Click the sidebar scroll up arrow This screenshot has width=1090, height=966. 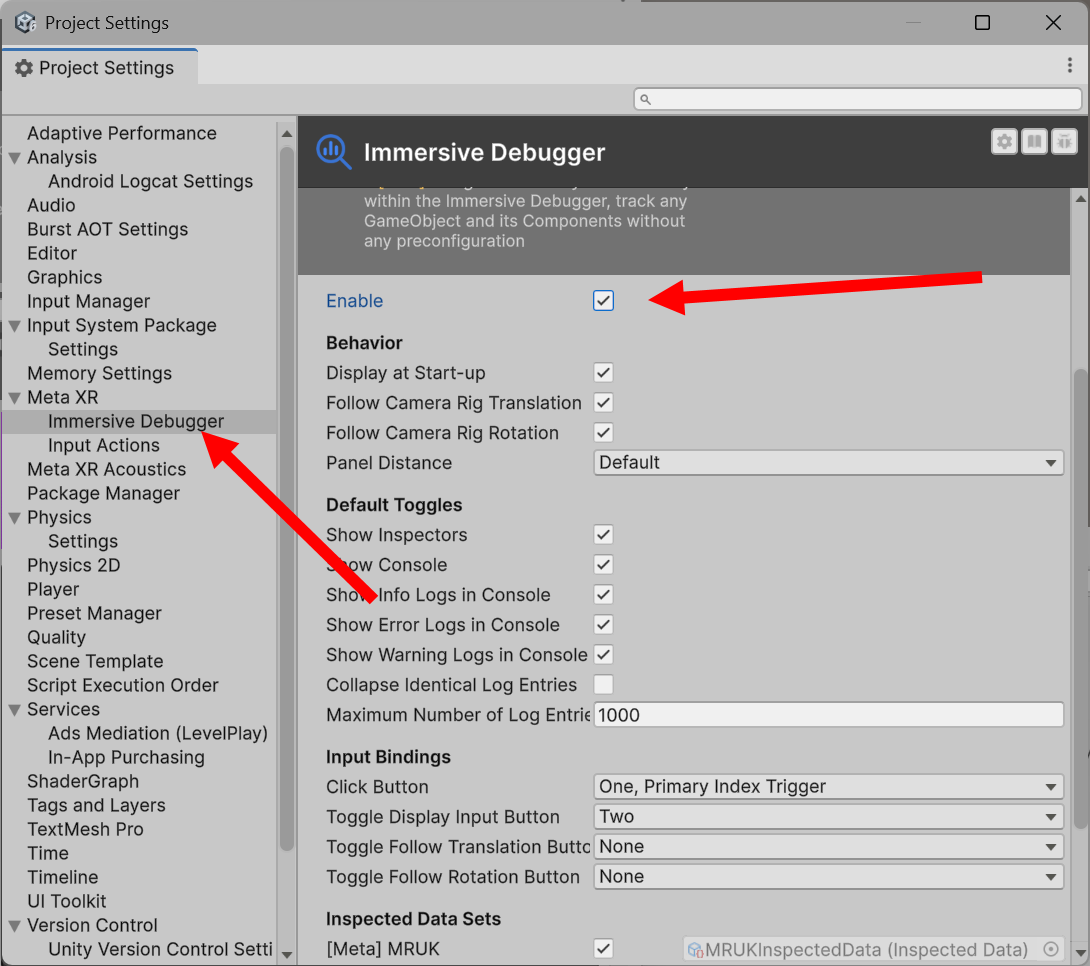286,133
